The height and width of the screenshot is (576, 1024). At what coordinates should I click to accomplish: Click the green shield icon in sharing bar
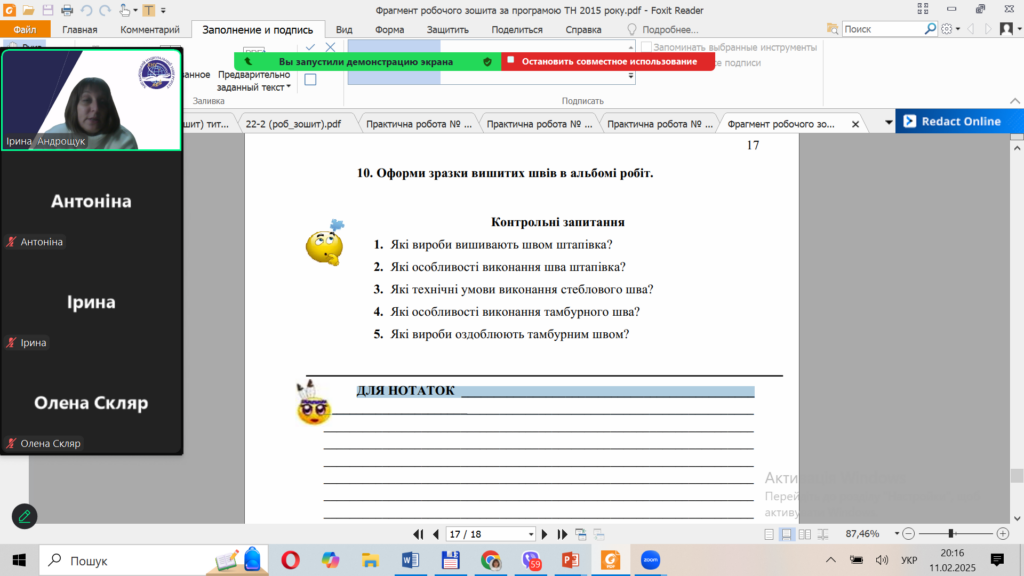point(487,61)
